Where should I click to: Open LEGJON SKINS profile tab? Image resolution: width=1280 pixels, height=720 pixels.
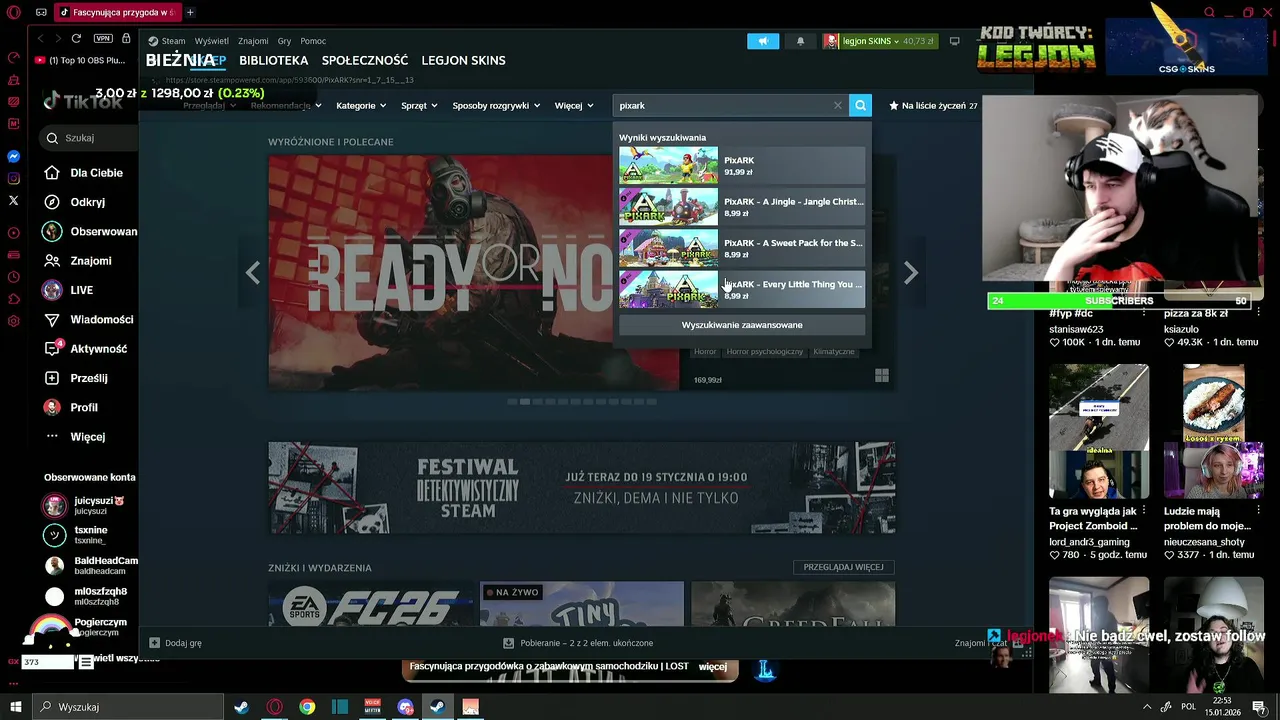[x=463, y=60]
